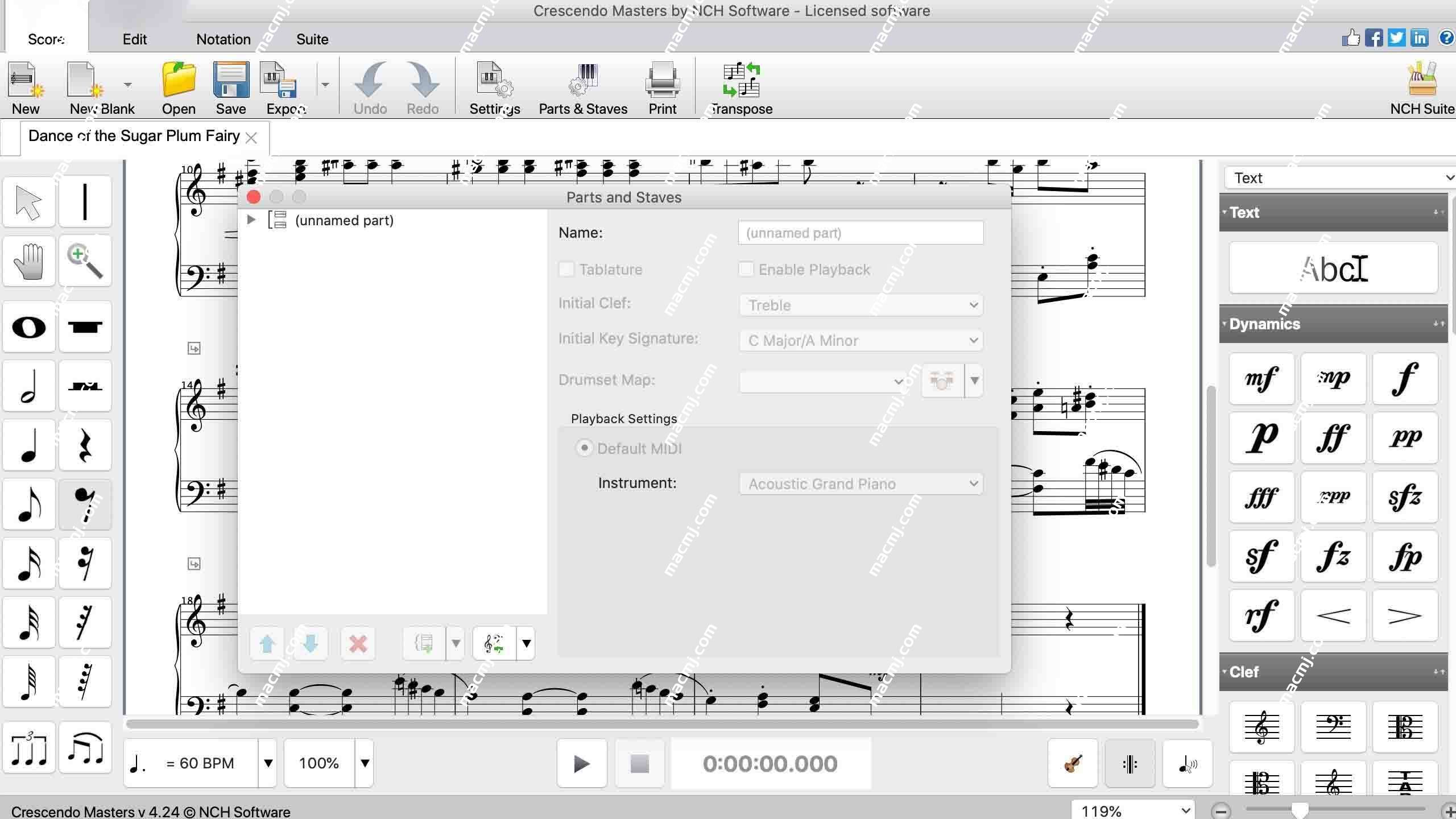Open the Instrument dropdown
1456x819 pixels.
point(861,483)
